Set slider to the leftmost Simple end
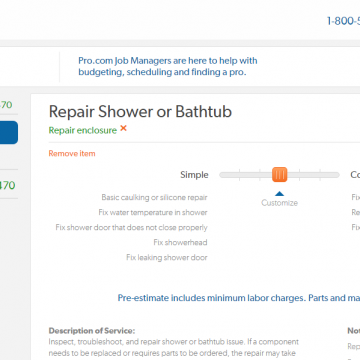 221,175
